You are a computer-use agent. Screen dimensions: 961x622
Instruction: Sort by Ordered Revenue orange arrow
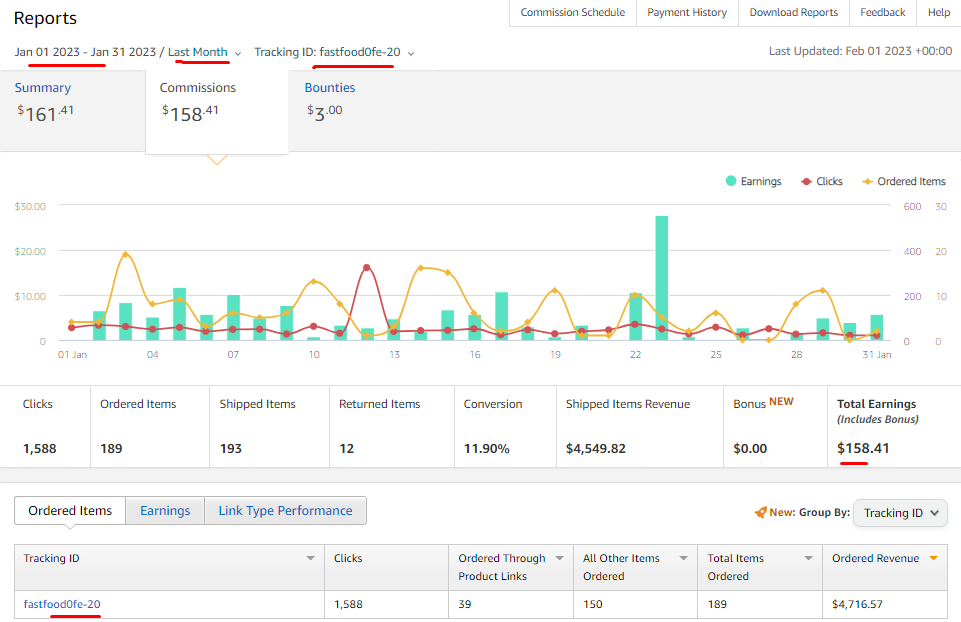pos(933,558)
